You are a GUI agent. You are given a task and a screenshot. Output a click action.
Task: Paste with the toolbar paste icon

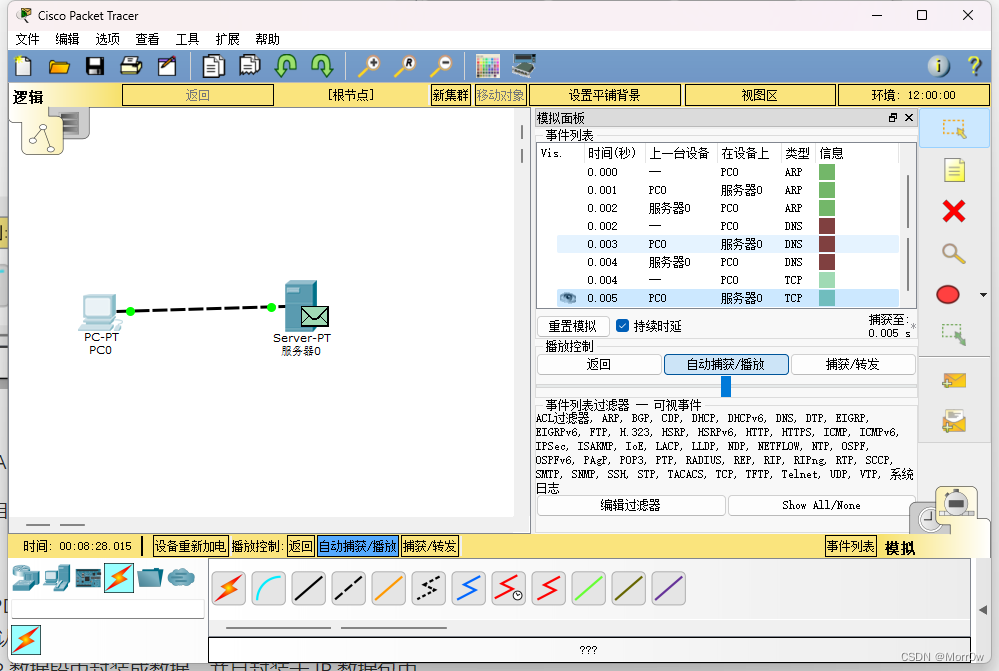tap(250, 66)
